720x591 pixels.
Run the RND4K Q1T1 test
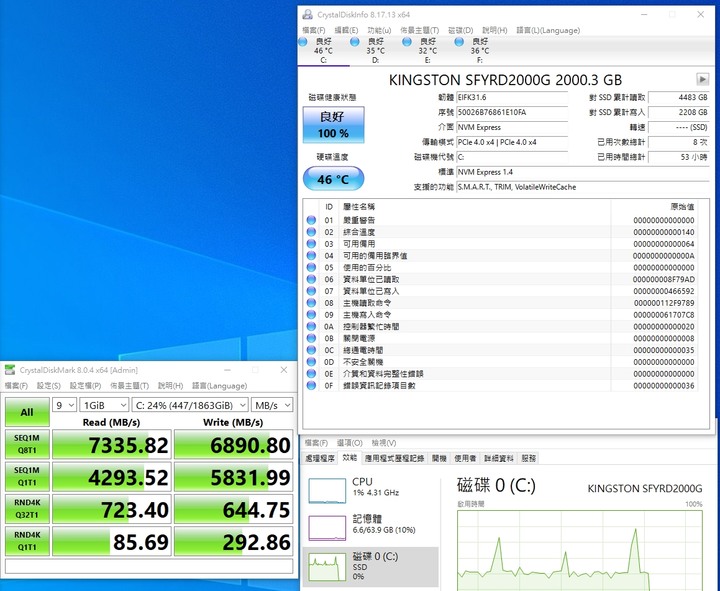point(27,541)
